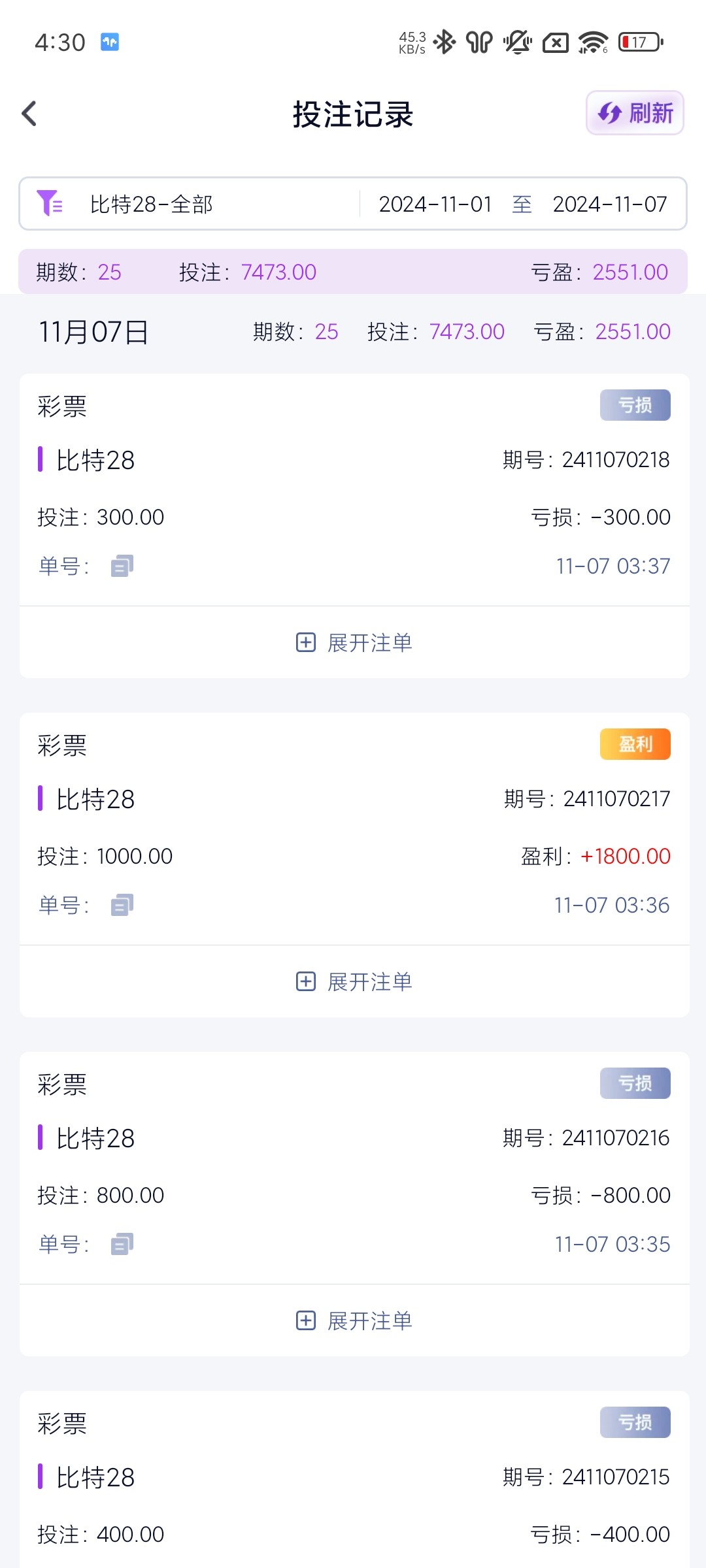This screenshot has height=1568, width=706.
Task: Copy order number for issue 2411070217
Action: (122, 905)
